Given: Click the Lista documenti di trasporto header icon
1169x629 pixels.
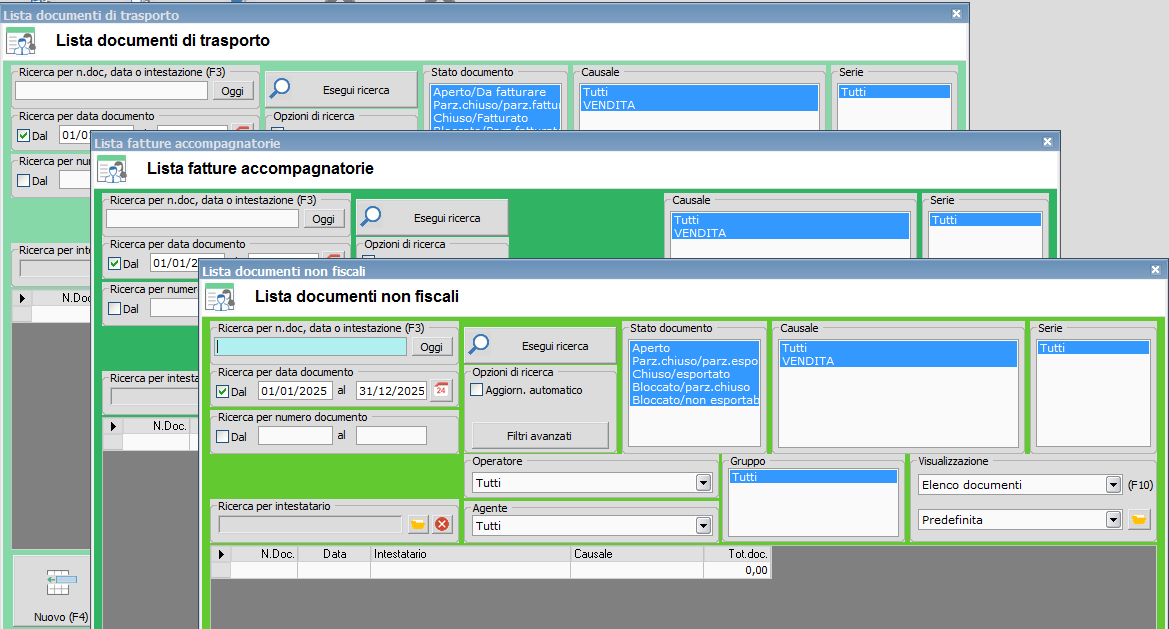Looking at the screenshot, I should point(21,41).
